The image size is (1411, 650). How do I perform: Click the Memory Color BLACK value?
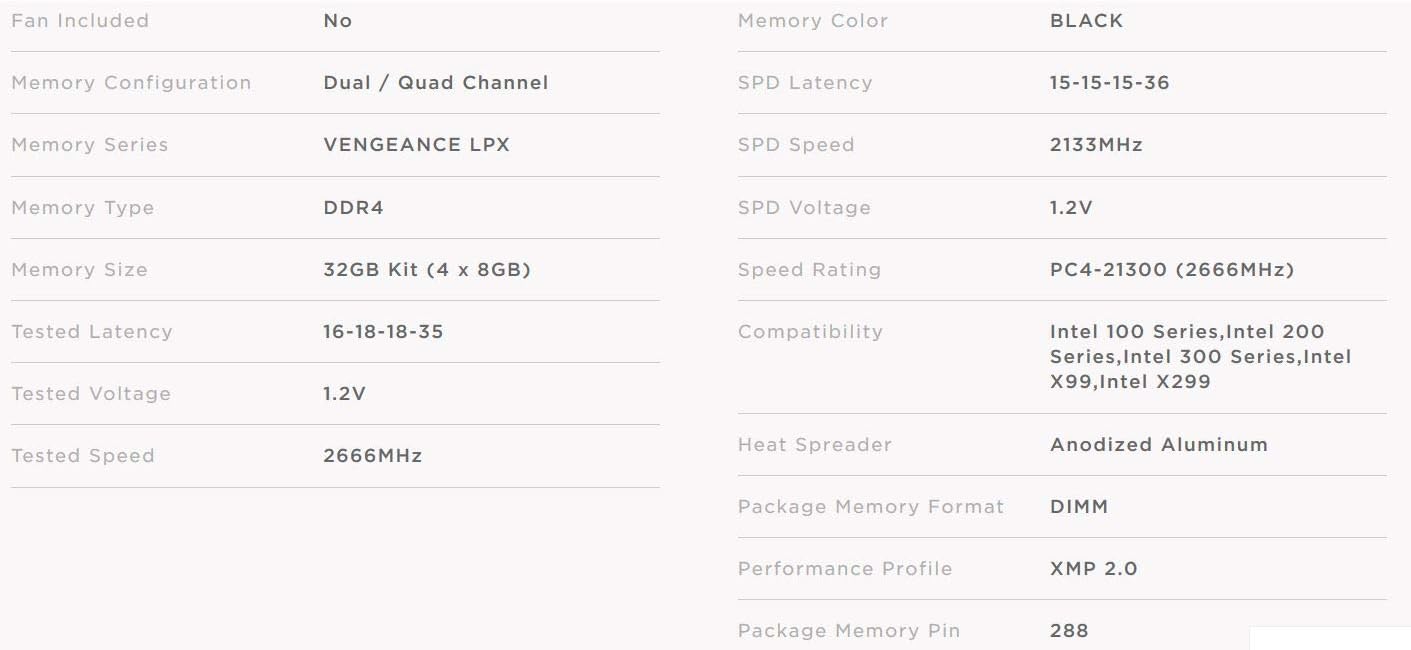click(1086, 21)
